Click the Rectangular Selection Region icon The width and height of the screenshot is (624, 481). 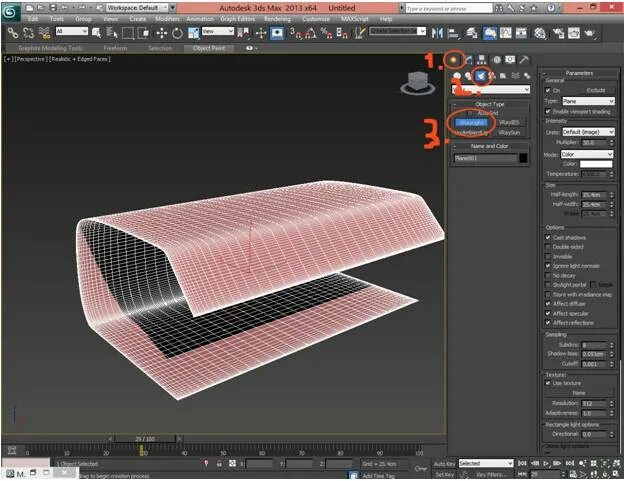click(127, 33)
